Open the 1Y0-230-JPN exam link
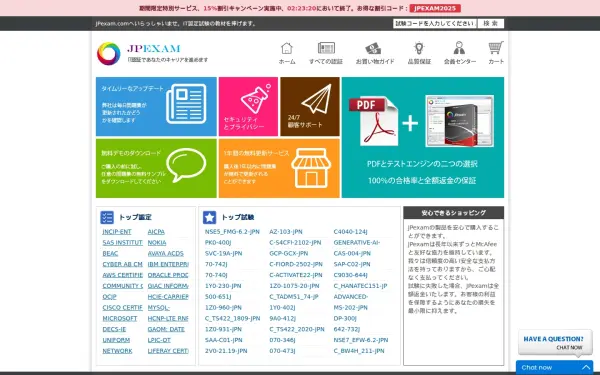 pyautogui.click(x=223, y=286)
